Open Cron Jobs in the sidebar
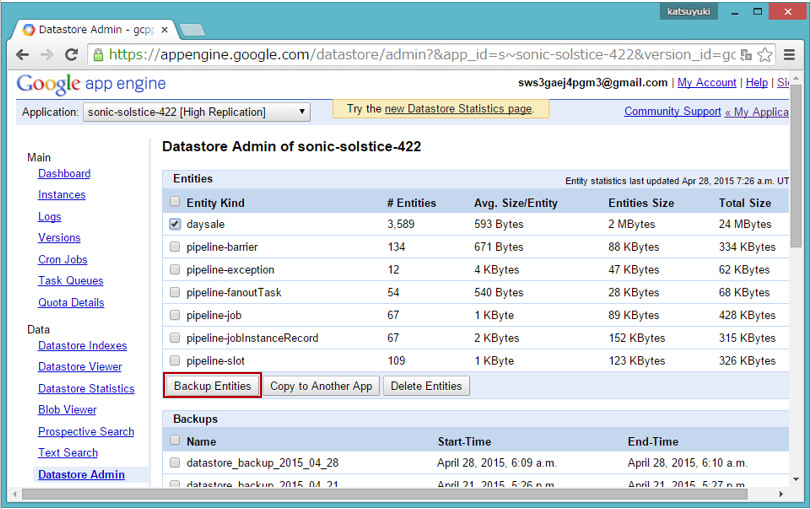 point(63,259)
